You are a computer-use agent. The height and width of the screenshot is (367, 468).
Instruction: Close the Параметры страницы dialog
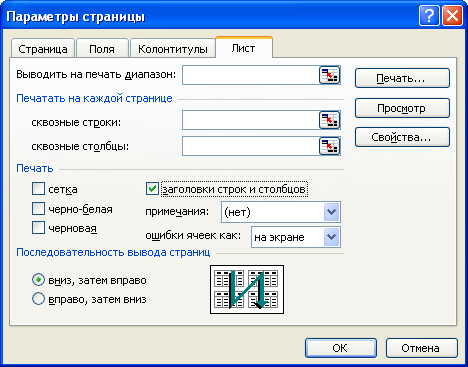(x=452, y=16)
